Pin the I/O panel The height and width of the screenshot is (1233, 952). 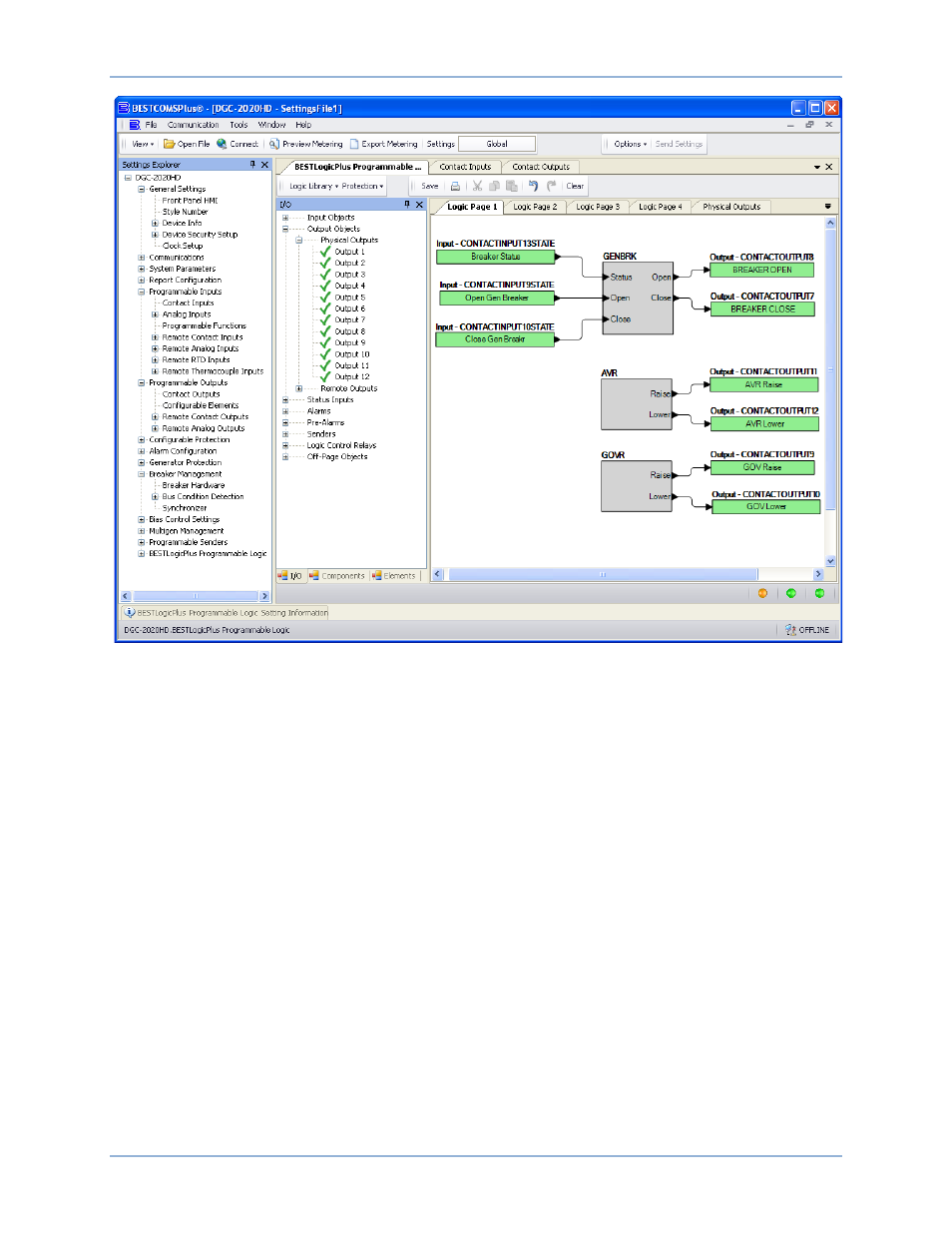[407, 205]
